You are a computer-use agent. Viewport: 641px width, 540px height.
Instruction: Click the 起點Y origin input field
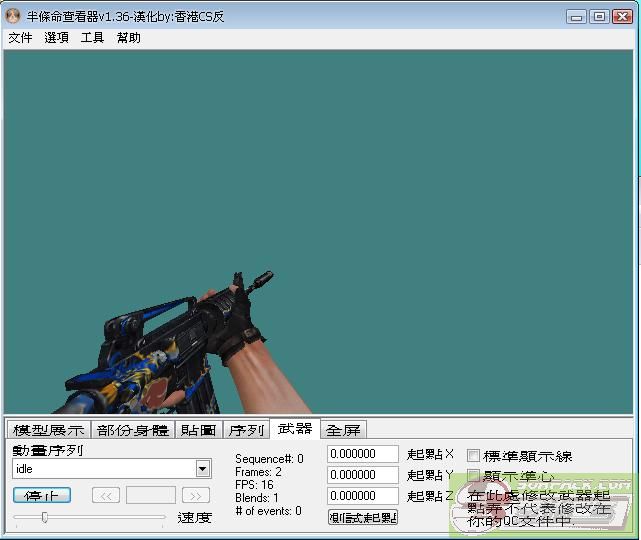coord(363,475)
